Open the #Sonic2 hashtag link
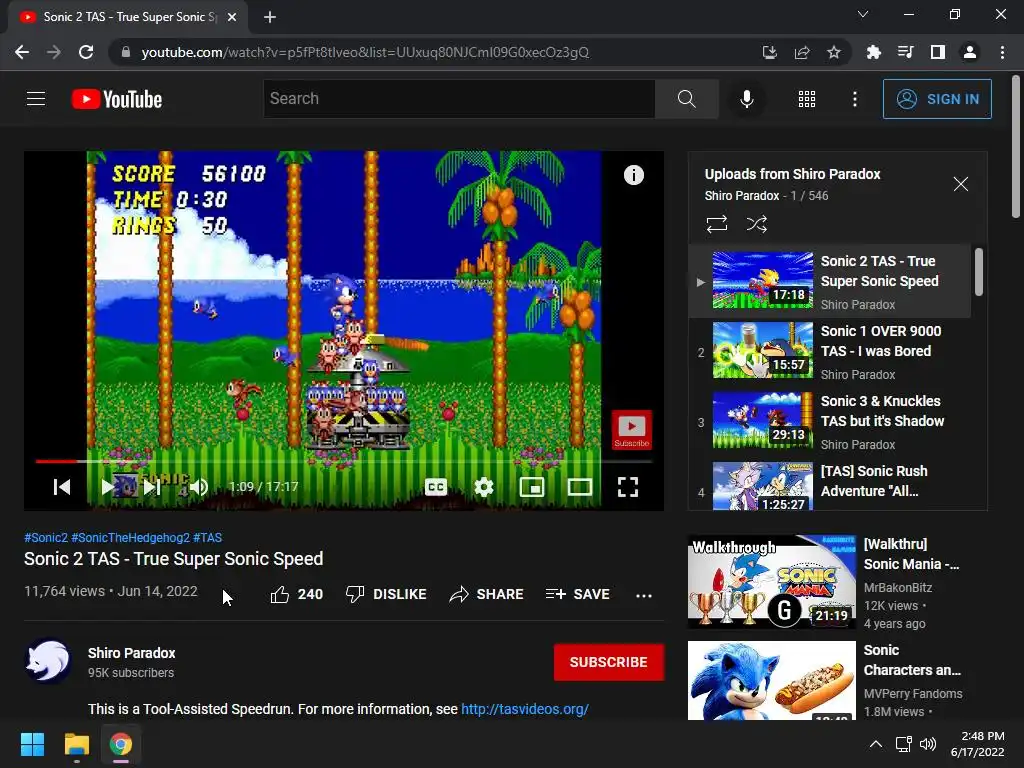This screenshot has height=768, width=1024. 46,537
